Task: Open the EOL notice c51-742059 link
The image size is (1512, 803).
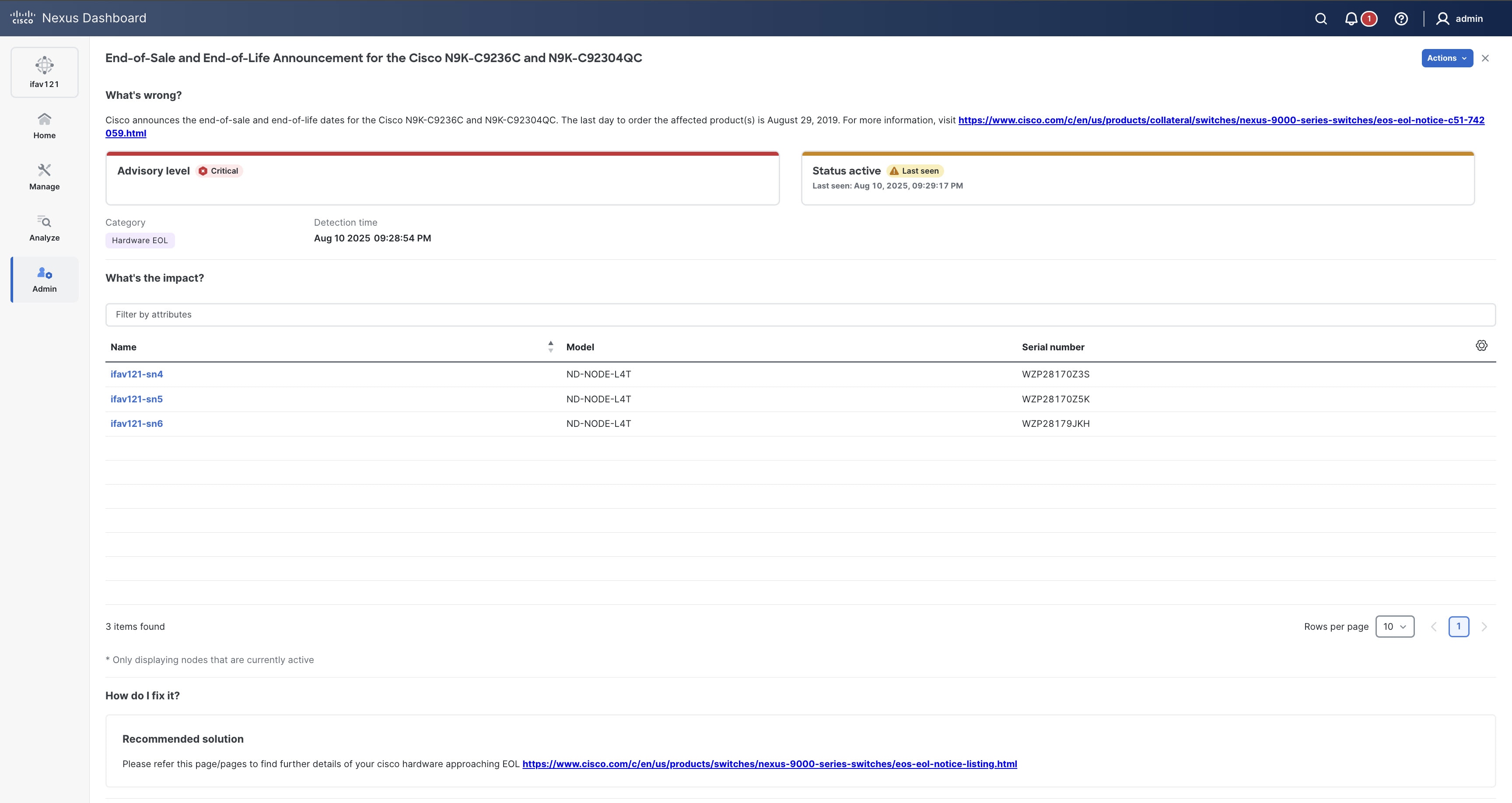Action: [x=1221, y=120]
